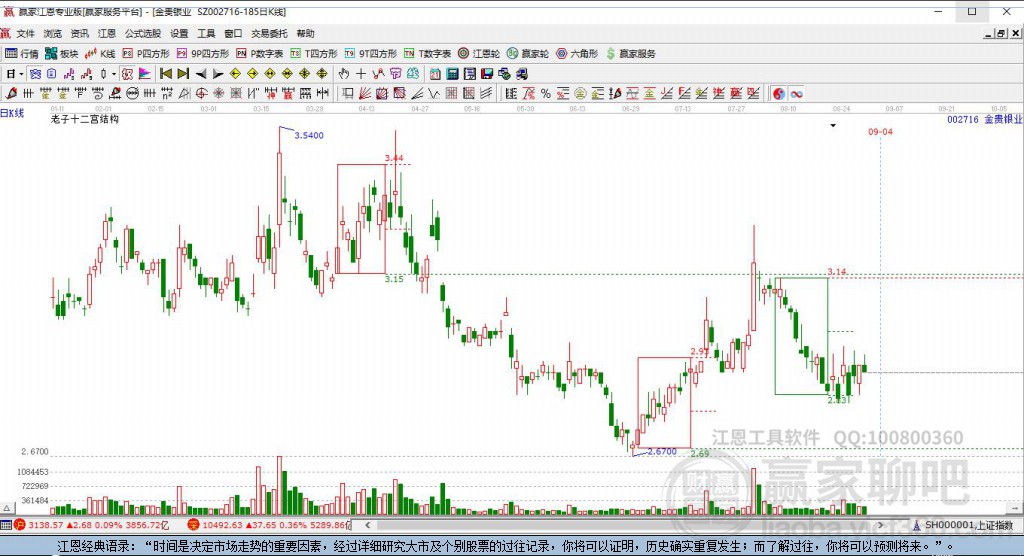1024x556 pixels.
Task: Click the 2.6700 low price label
Action: click(662, 451)
